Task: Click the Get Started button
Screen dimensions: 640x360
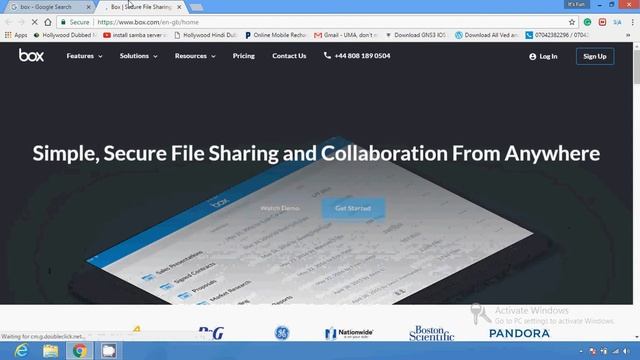Action: pyautogui.click(x=353, y=208)
